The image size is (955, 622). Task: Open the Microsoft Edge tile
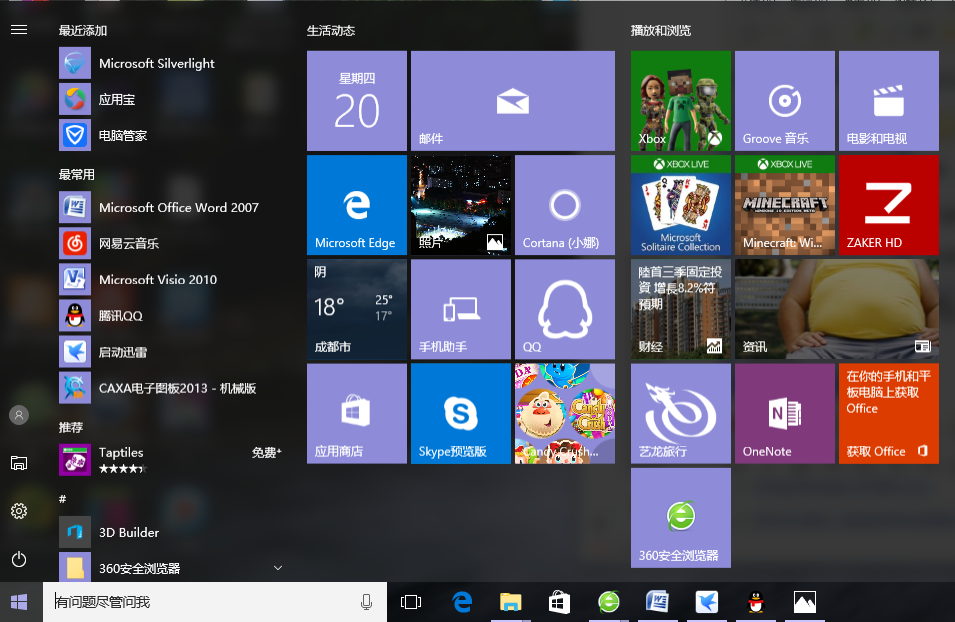pos(356,205)
